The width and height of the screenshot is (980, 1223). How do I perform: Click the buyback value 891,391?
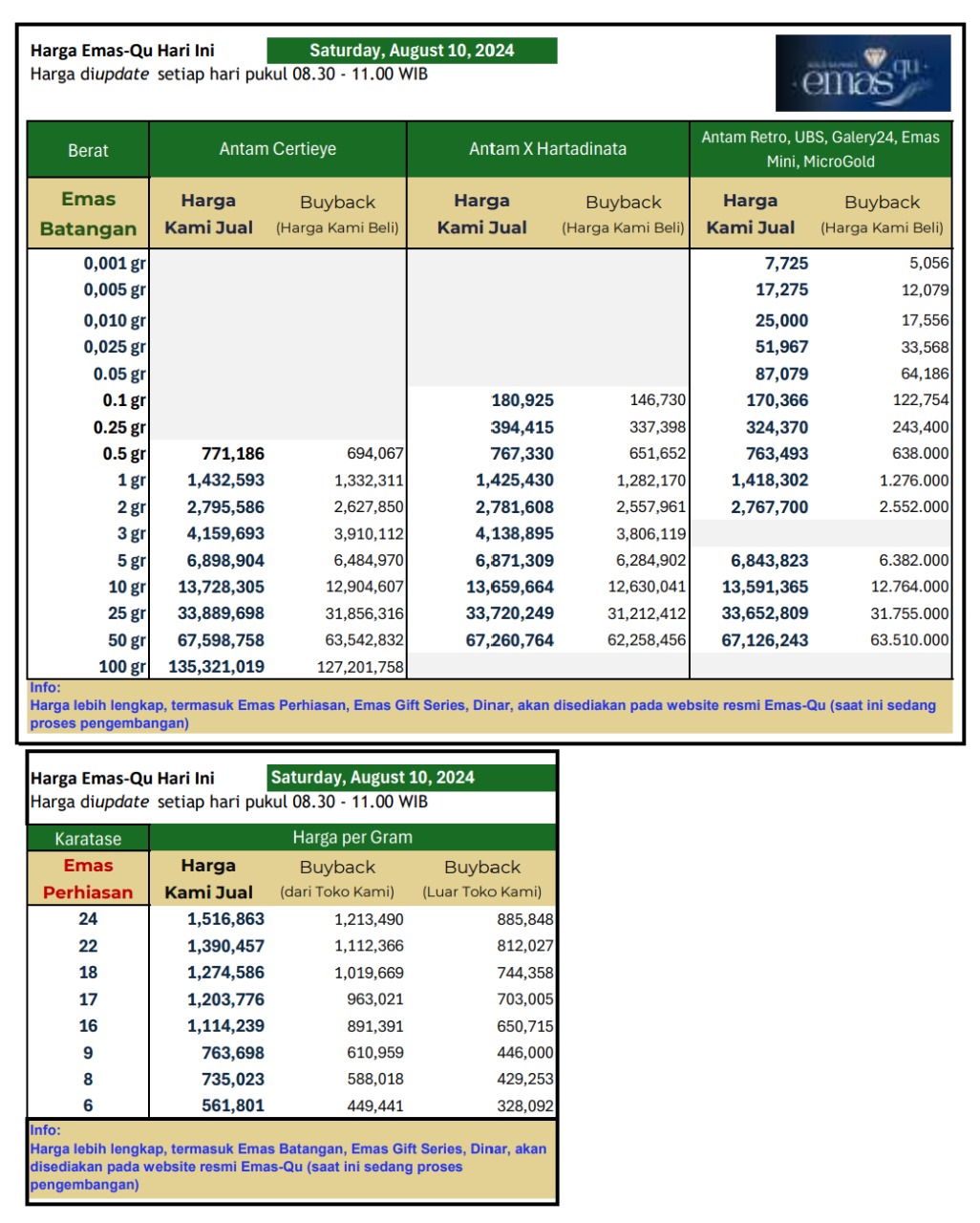click(x=375, y=1026)
